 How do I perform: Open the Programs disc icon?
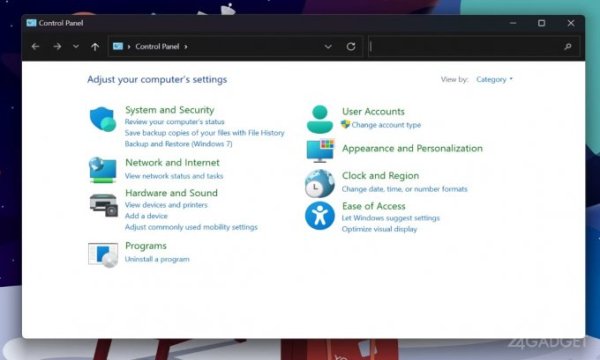103,254
